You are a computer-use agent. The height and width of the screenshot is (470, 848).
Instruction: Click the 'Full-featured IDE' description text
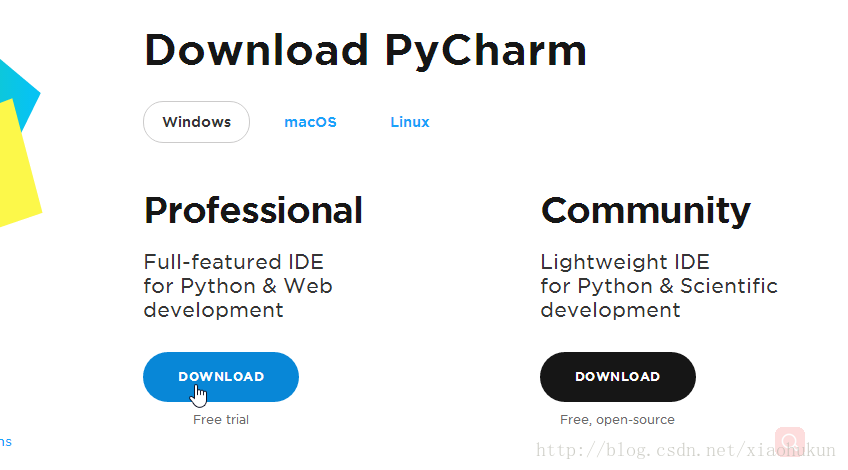(238, 286)
